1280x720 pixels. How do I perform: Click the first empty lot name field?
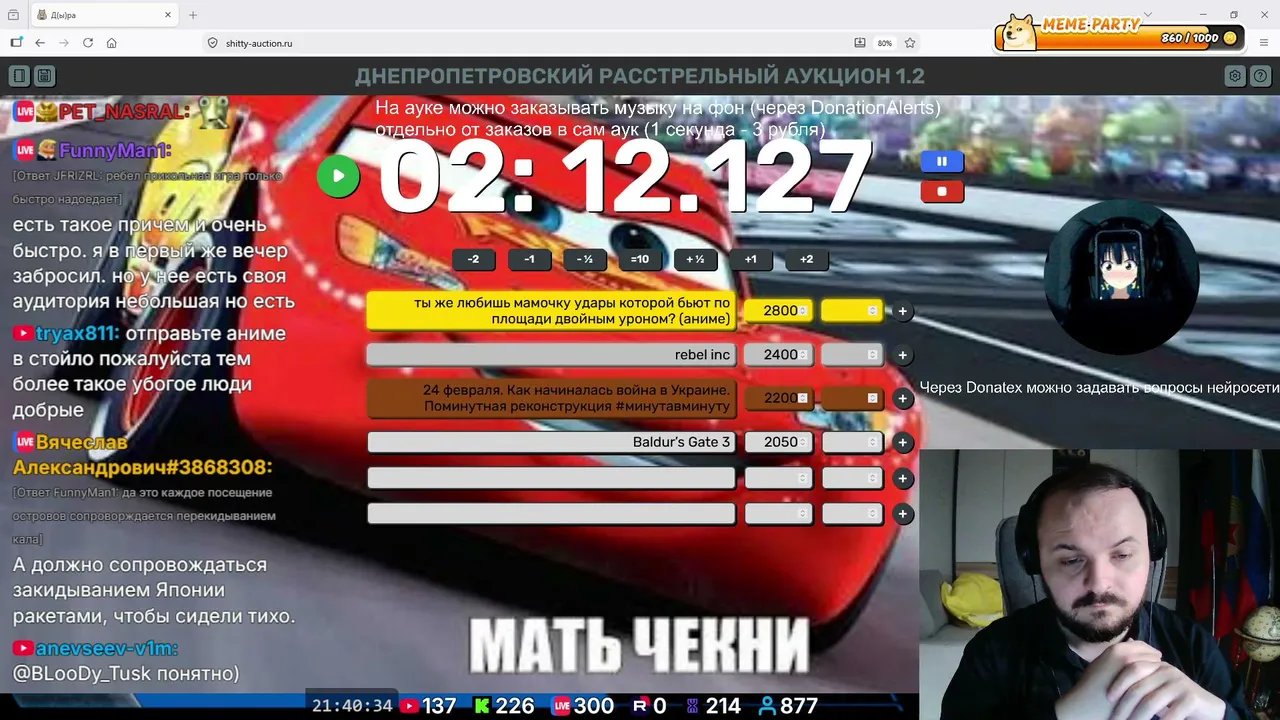tap(551, 478)
